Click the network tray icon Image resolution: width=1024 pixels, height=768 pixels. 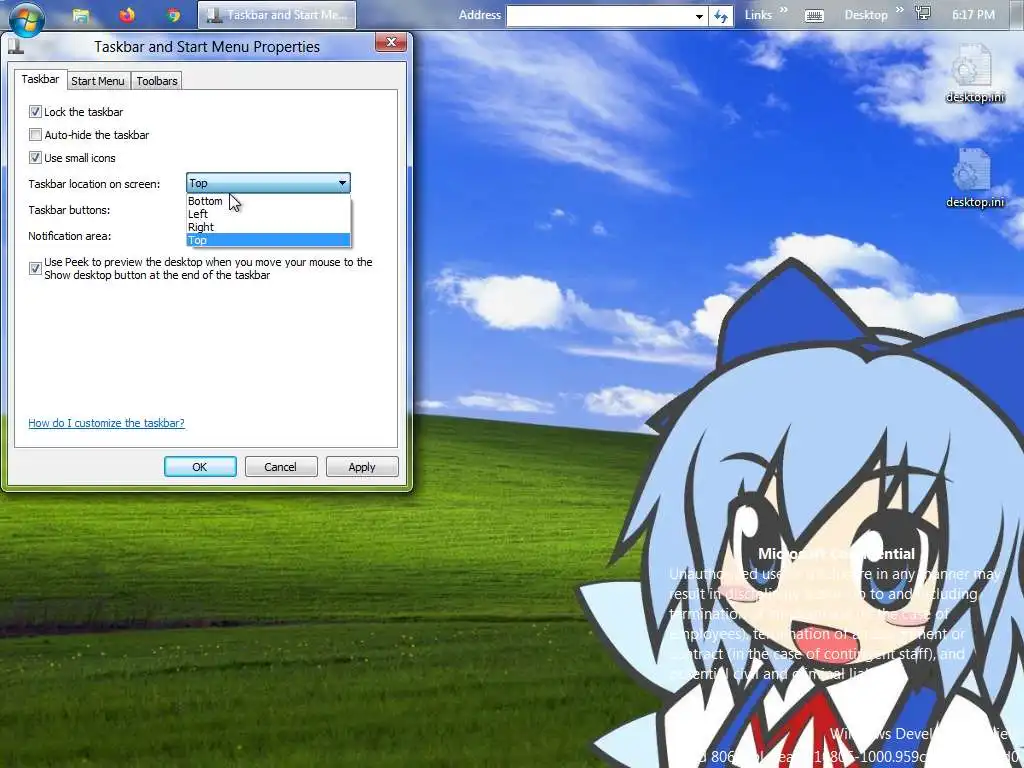click(923, 14)
